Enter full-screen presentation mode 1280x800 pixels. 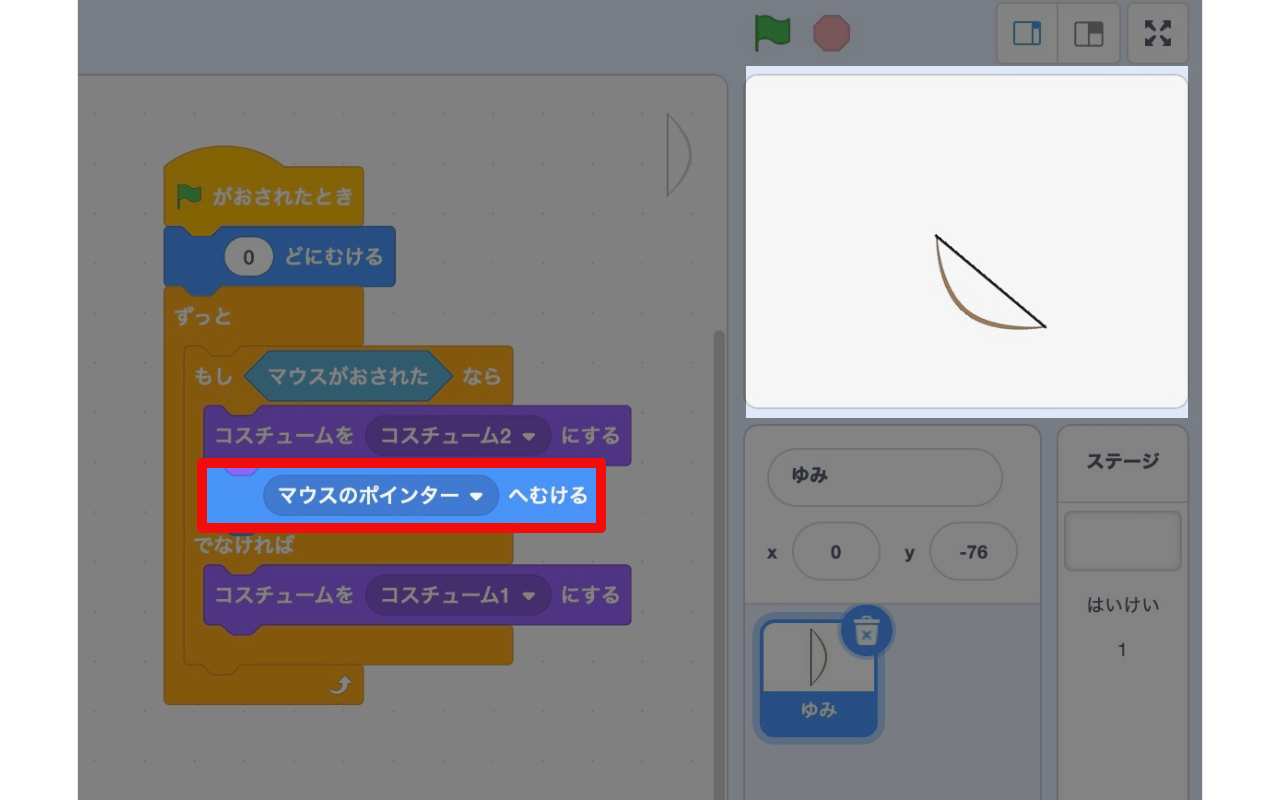[x=1157, y=33]
